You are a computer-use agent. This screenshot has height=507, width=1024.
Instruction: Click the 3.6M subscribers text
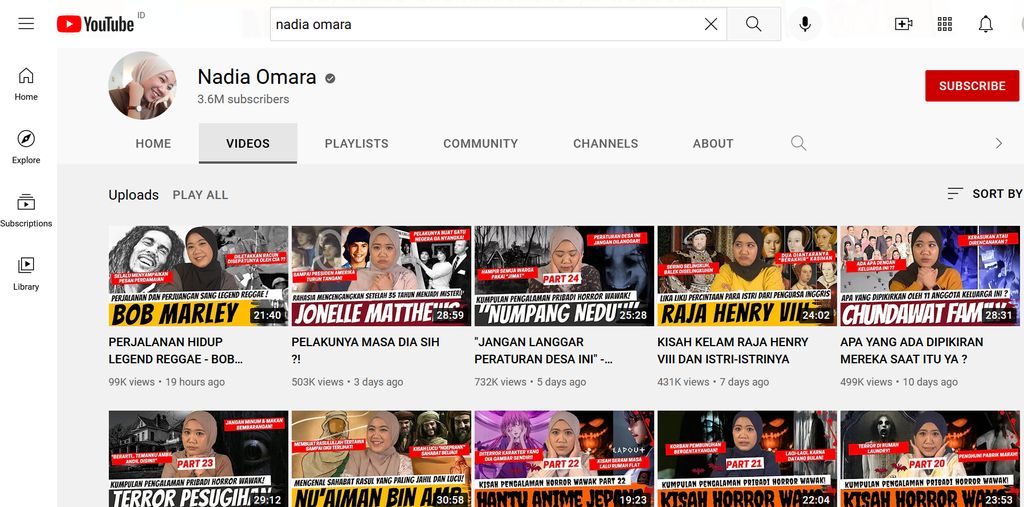(x=243, y=99)
